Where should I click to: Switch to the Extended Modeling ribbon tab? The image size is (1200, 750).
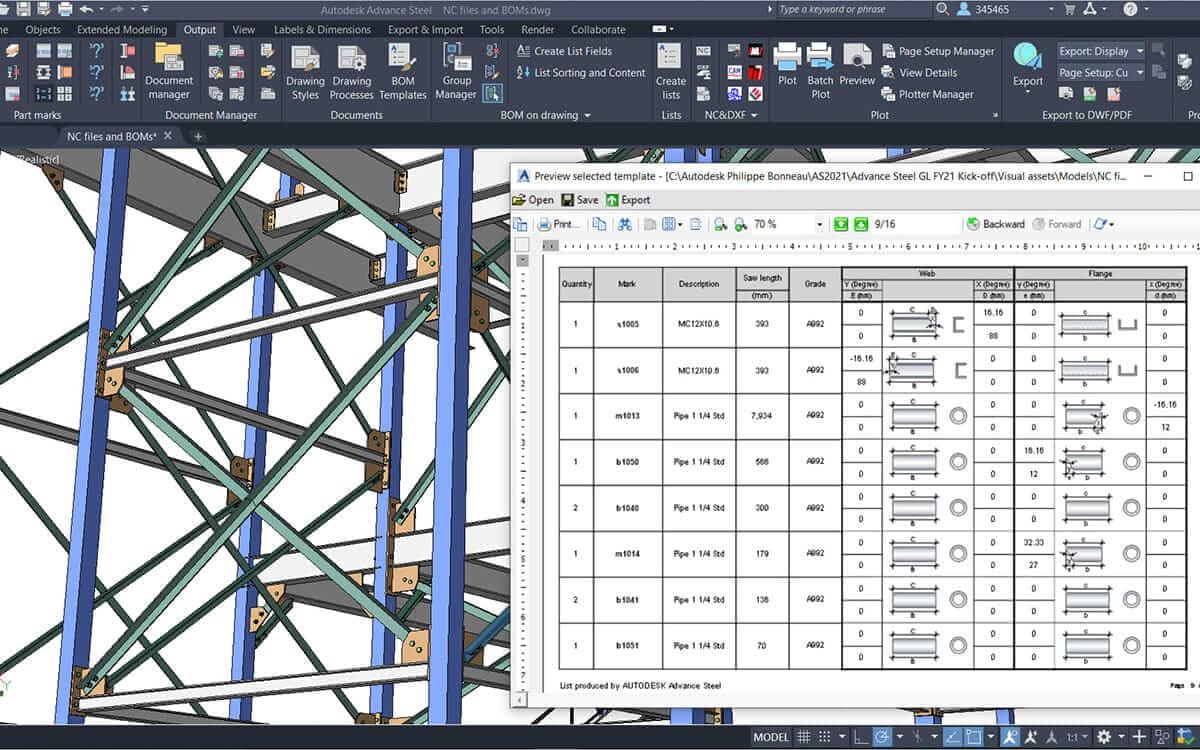[x=122, y=29]
